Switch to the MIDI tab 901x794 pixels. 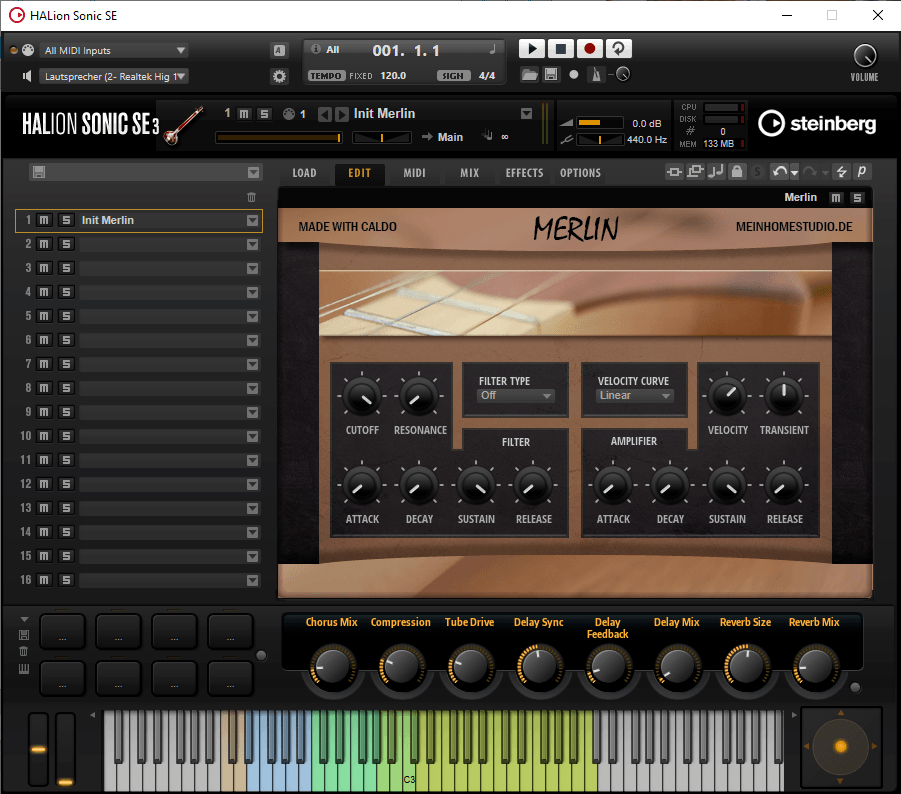(x=414, y=173)
